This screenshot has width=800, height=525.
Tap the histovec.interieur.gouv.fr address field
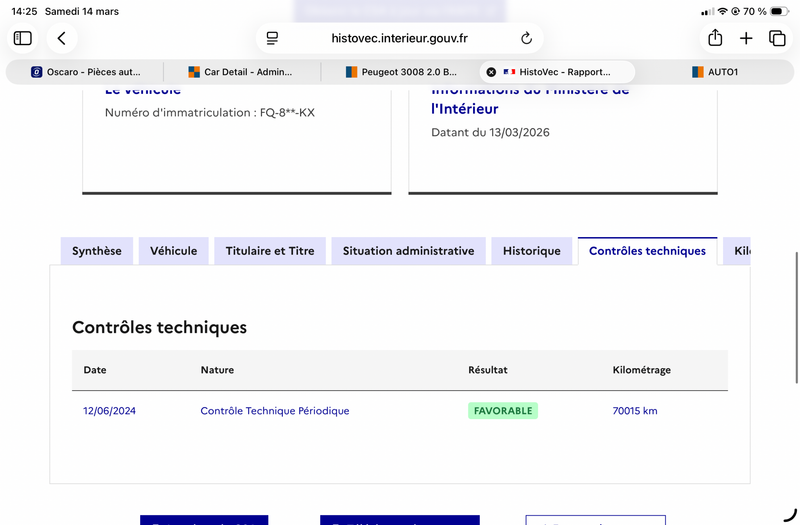[399, 38]
